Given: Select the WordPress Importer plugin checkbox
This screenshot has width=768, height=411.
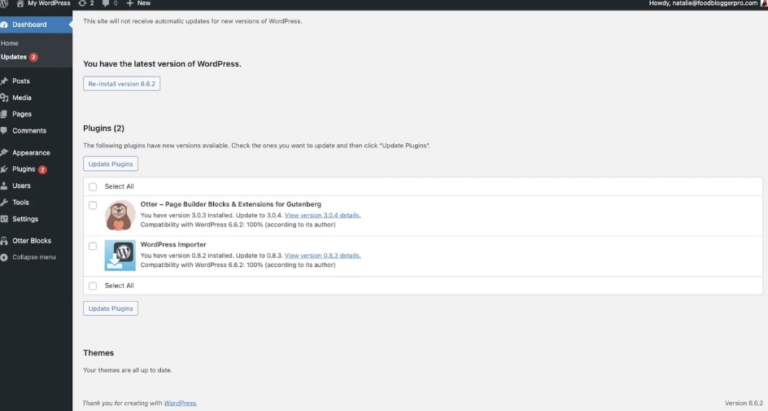Looking at the screenshot, I should tap(93, 245).
